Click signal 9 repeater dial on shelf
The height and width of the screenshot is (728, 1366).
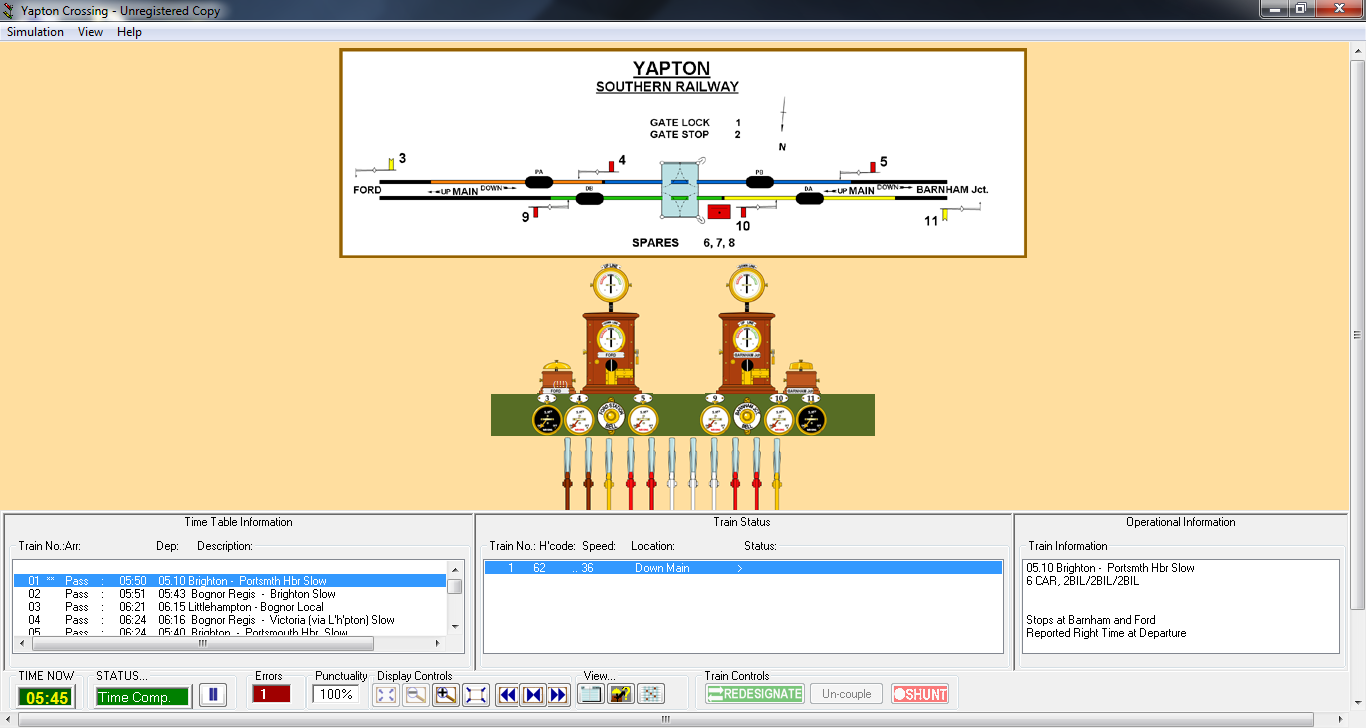point(714,419)
